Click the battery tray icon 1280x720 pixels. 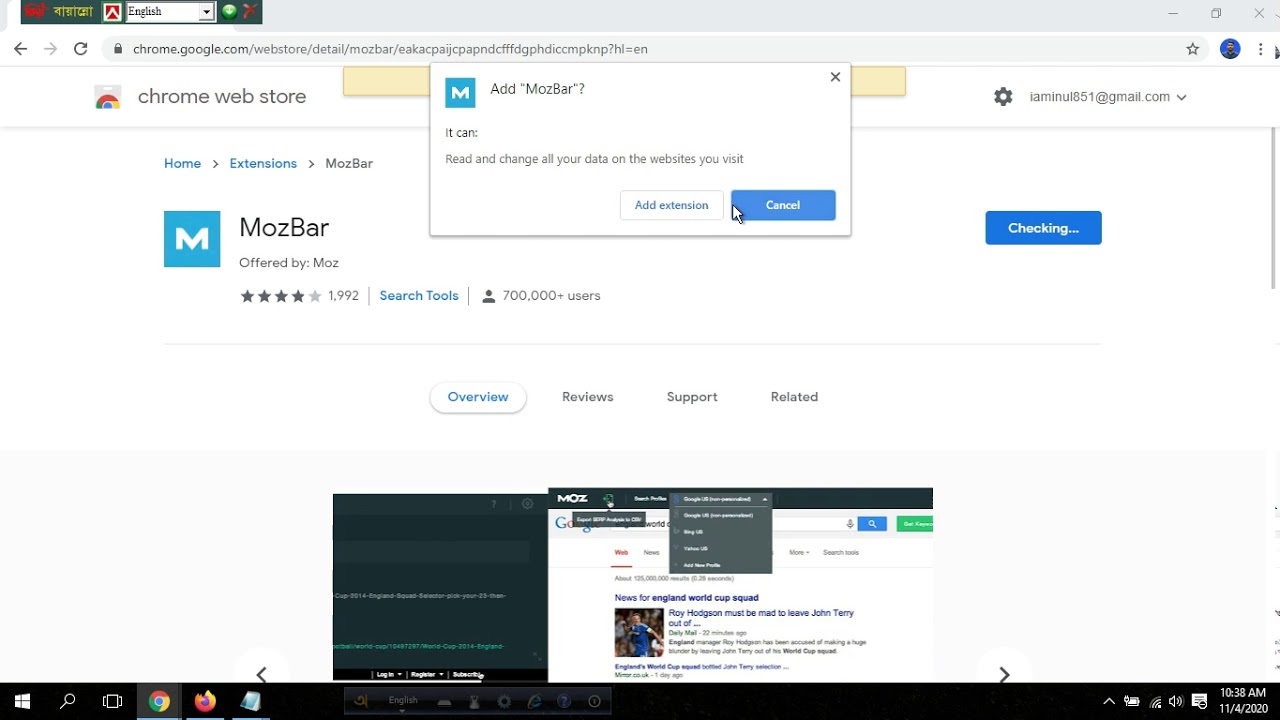coord(1132,702)
